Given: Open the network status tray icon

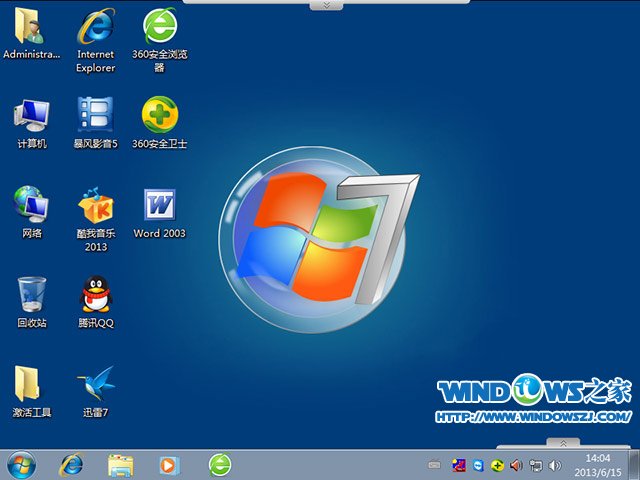Looking at the screenshot, I should 536,465.
